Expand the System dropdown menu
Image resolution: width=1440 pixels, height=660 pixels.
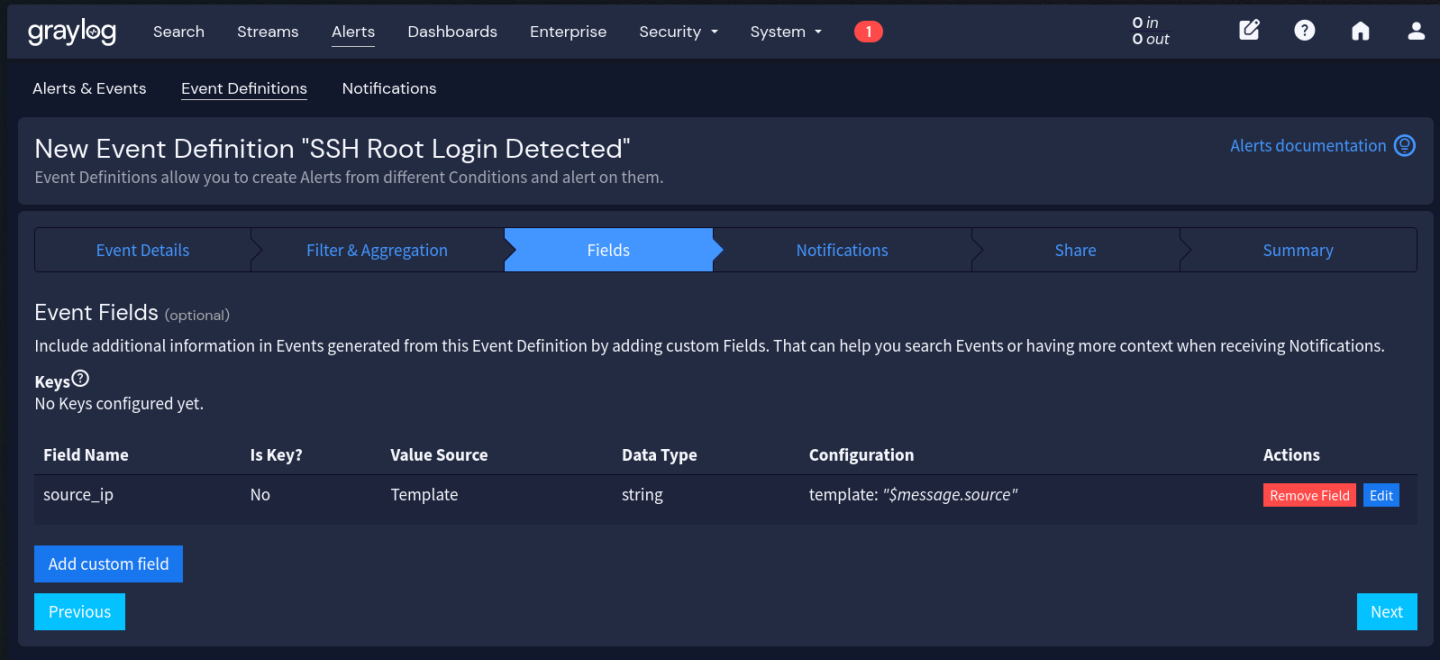[x=785, y=32]
